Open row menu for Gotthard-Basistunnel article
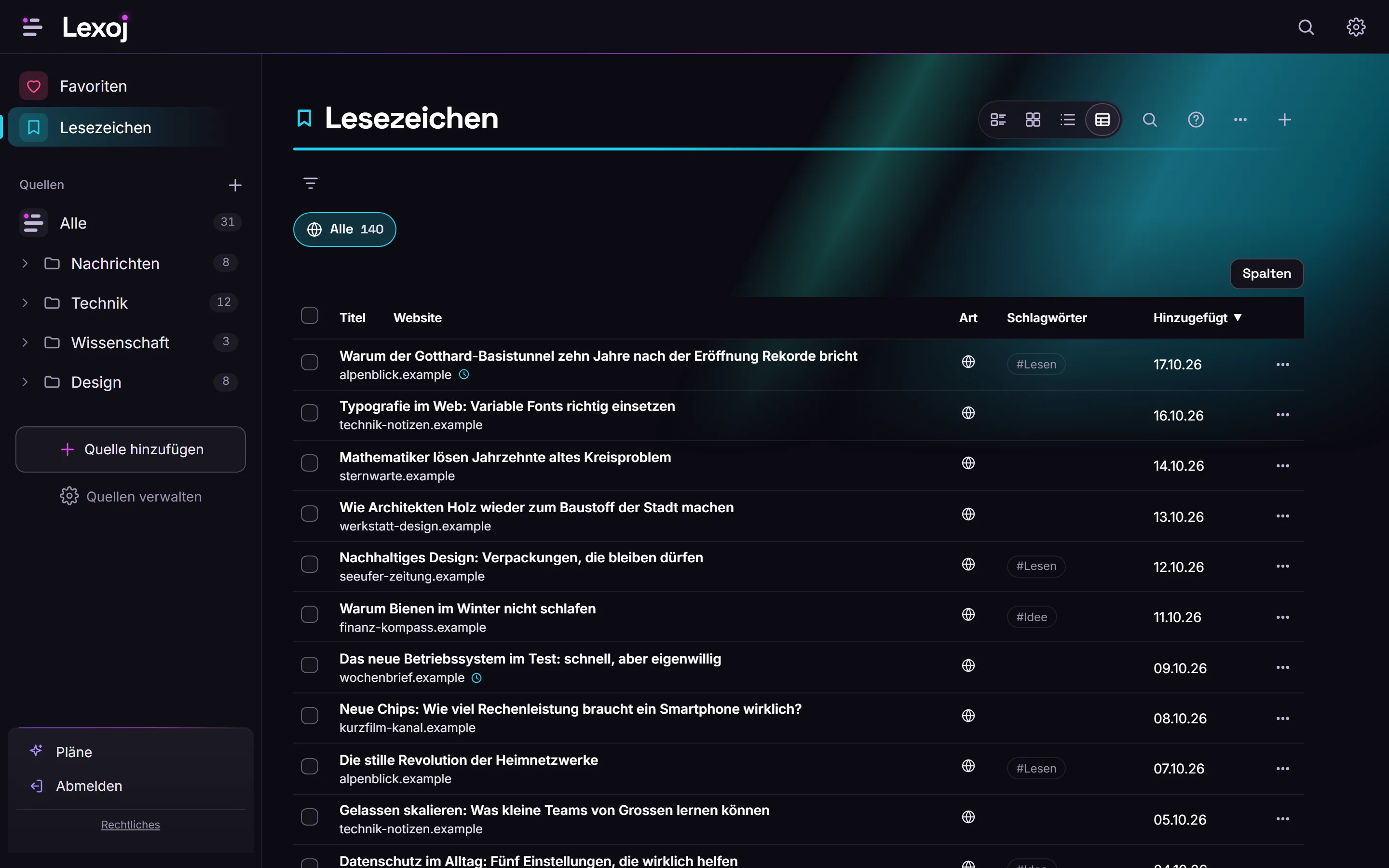This screenshot has width=1389, height=868. point(1282,365)
